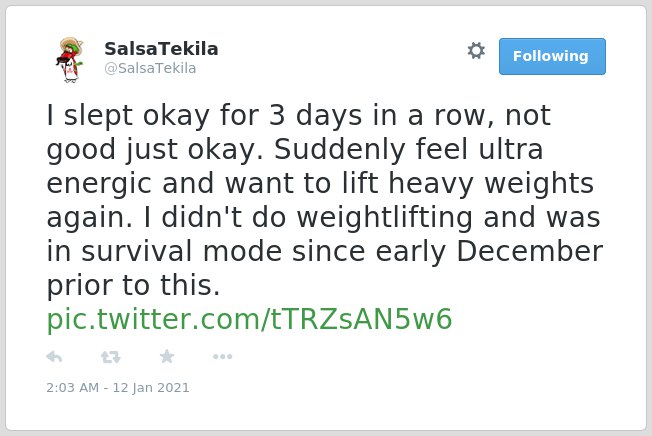The width and height of the screenshot is (652, 436).
Task: Open the three-dot more options menu
Action: 222,356
